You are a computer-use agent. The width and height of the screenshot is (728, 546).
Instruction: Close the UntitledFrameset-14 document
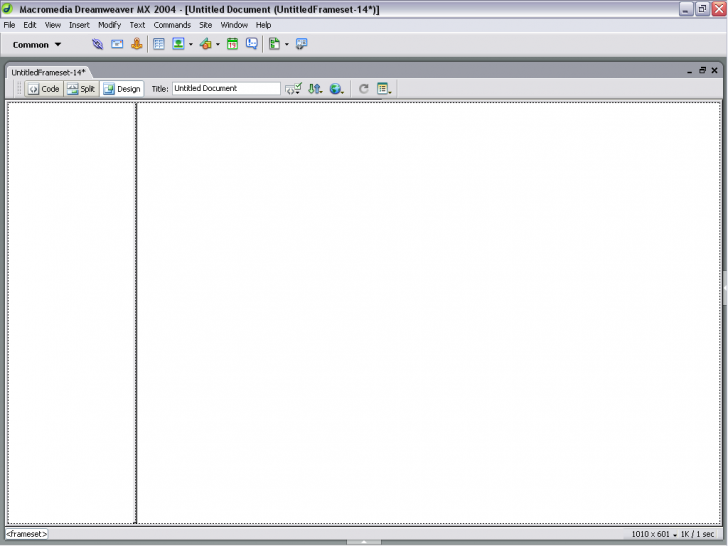tap(715, 70)
